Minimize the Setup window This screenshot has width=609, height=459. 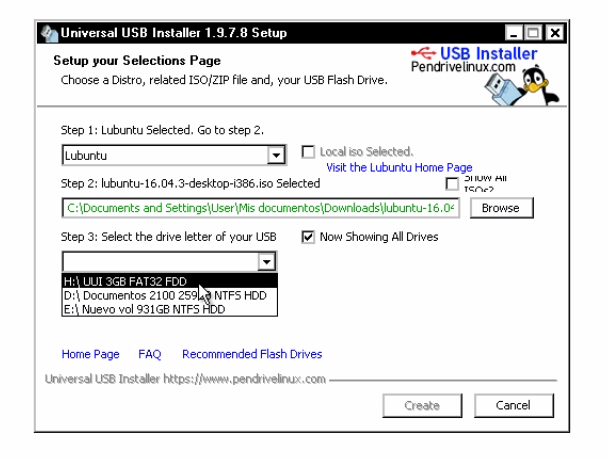[x=513, y=33]
